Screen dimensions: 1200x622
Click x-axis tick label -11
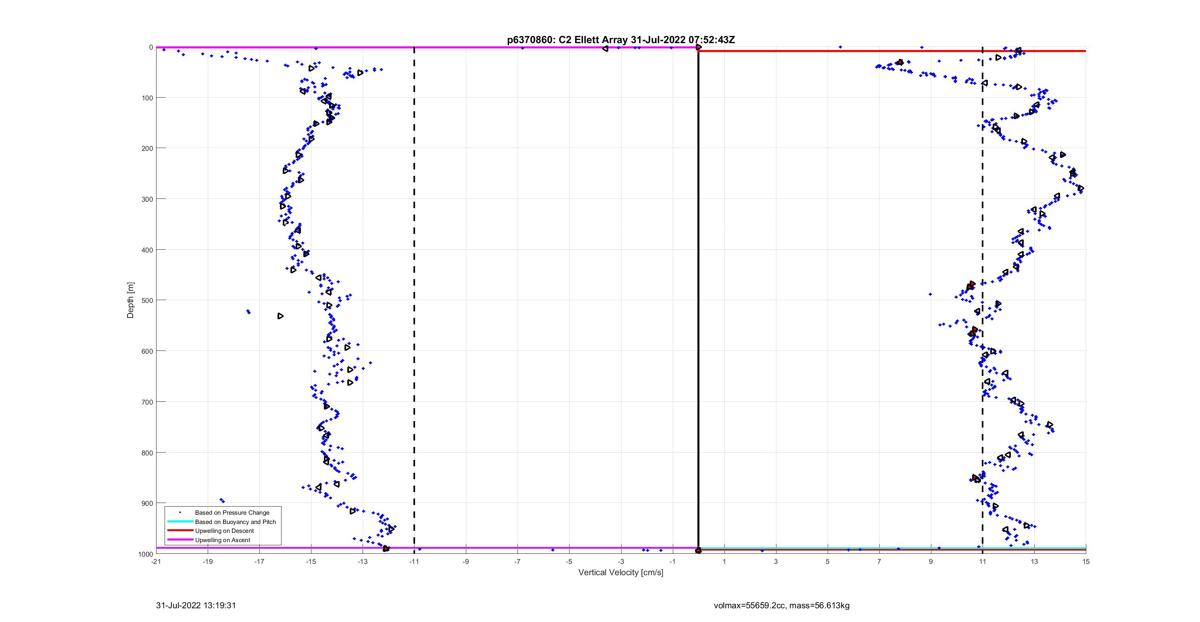414,562
